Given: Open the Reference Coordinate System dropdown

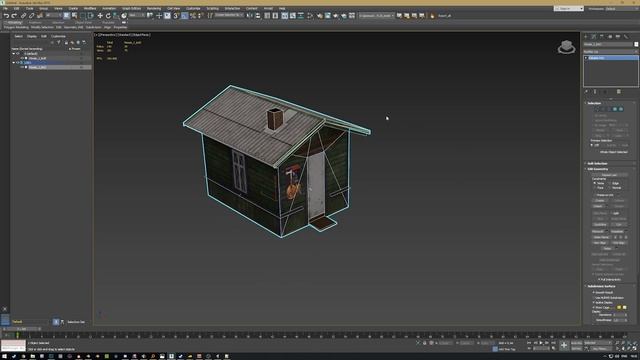Looking at the screenshot, I should point(137,15).
